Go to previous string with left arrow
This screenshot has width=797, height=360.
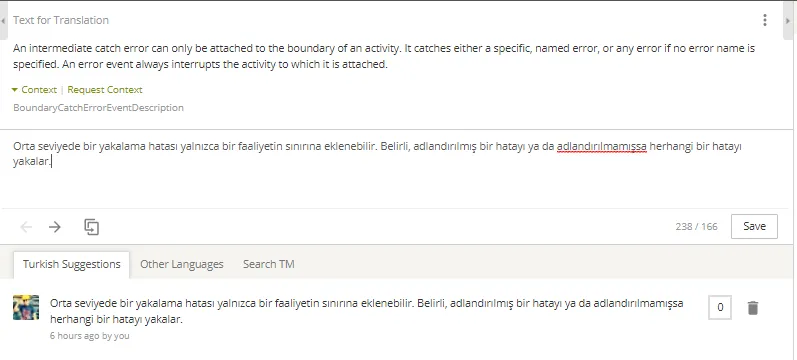coord(26,227)
